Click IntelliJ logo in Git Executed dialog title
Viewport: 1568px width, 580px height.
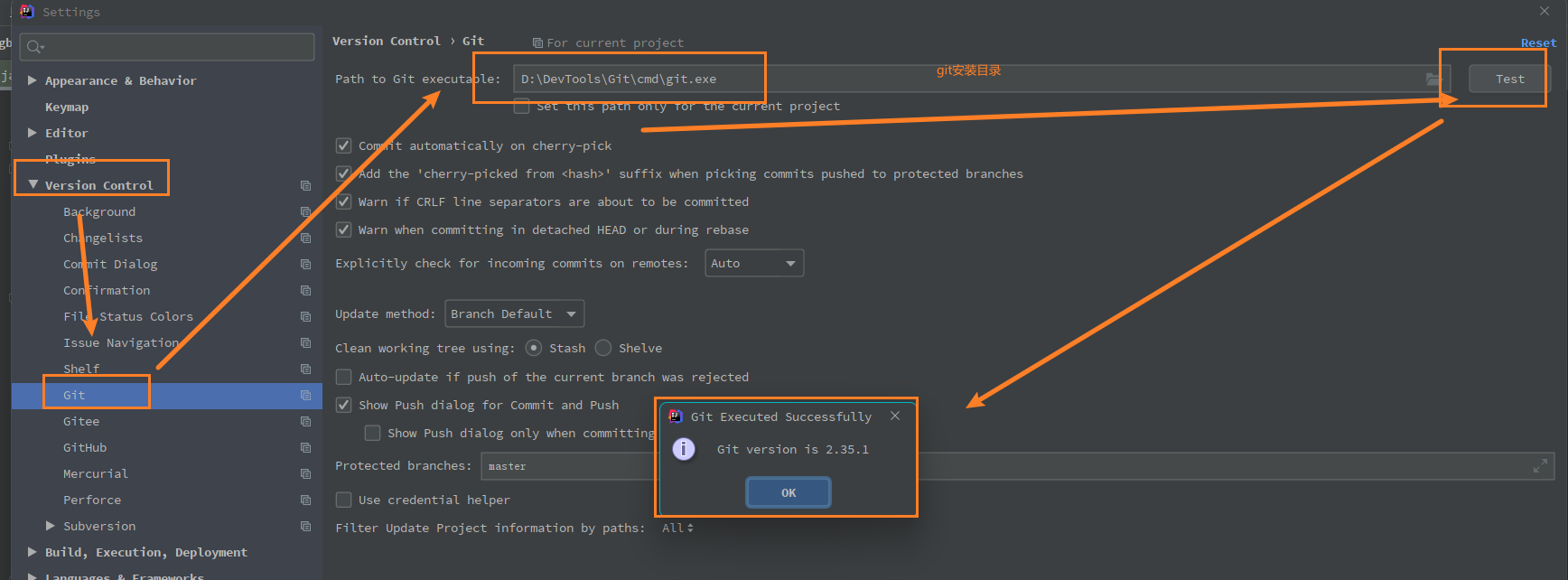[x=675, y=416]
